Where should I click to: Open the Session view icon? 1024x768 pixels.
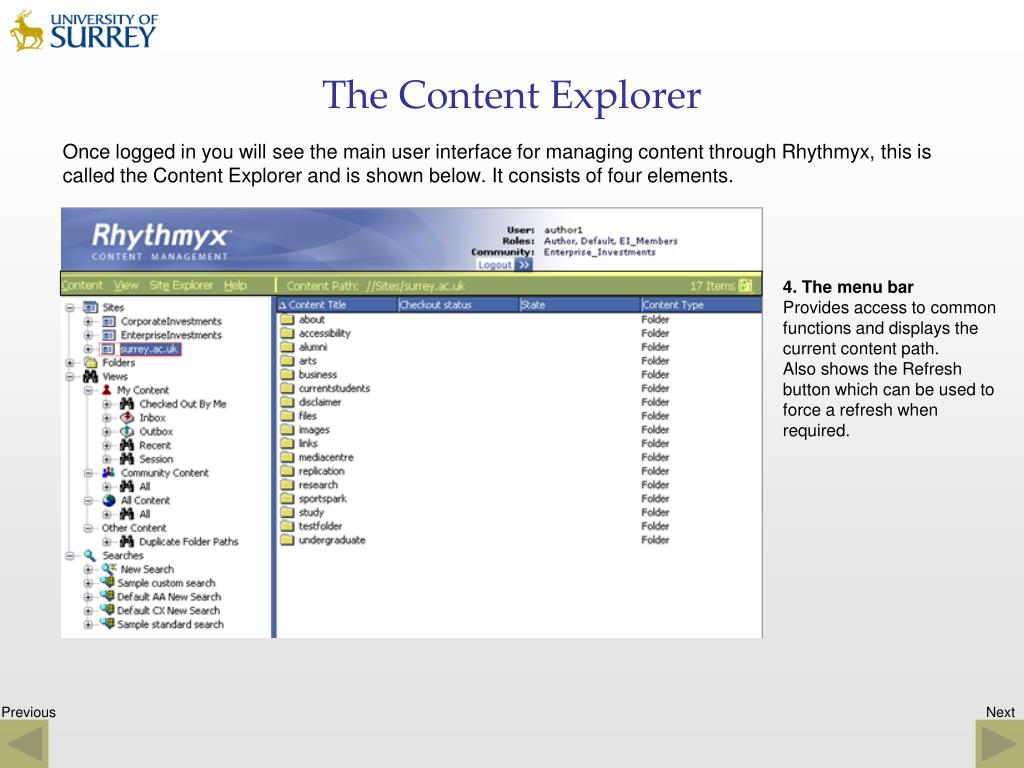[x=127, y=458]
